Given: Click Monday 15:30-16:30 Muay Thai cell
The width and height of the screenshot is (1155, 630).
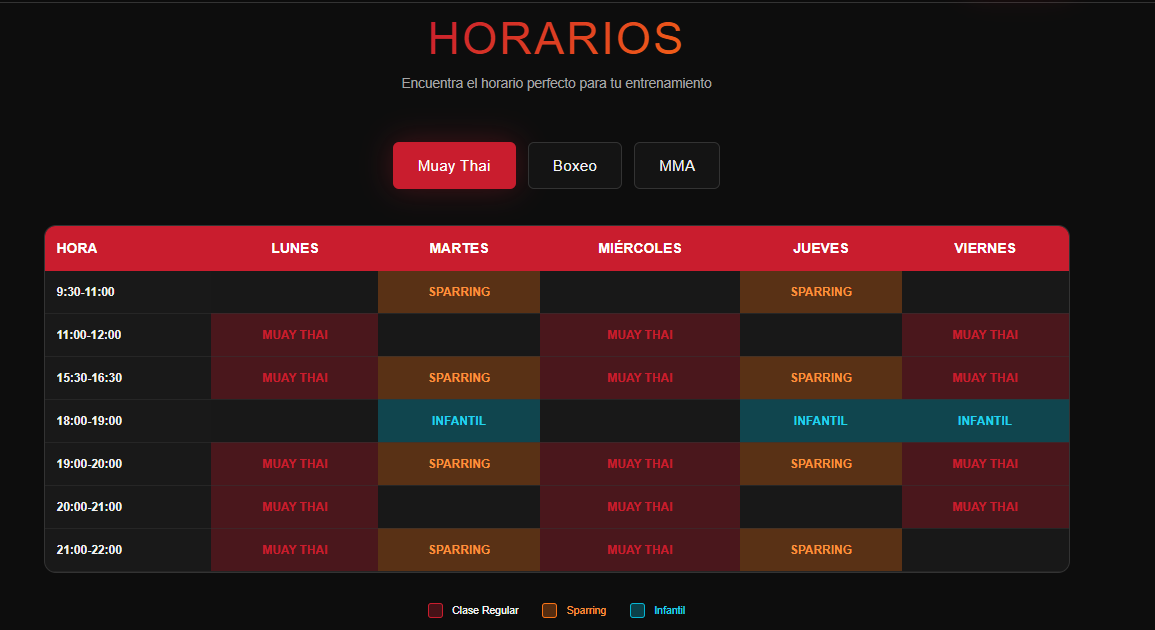Looking at the screenshot, I should [295, 377].
